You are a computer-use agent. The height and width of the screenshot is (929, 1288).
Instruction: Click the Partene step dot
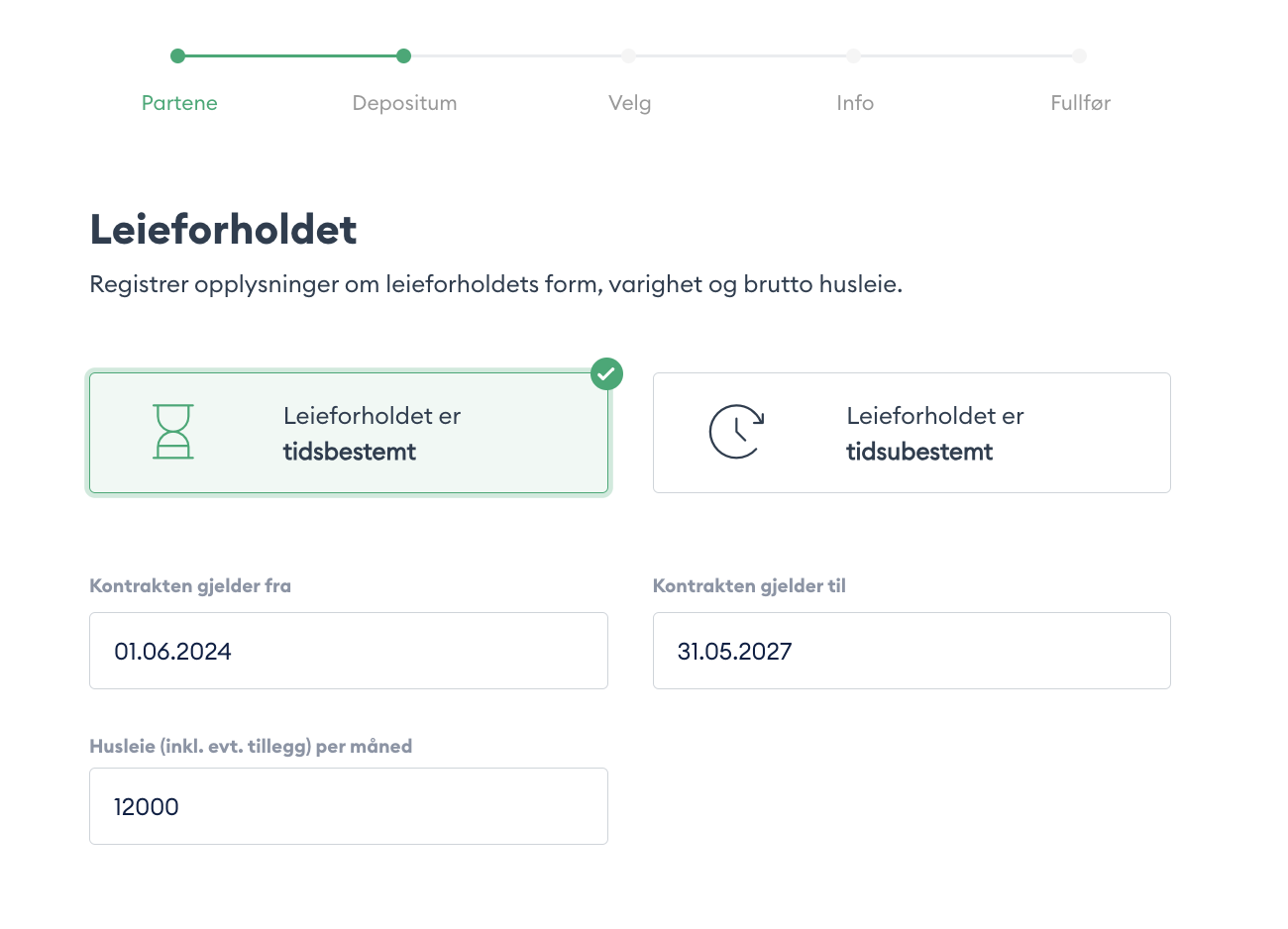coord(178,56)
